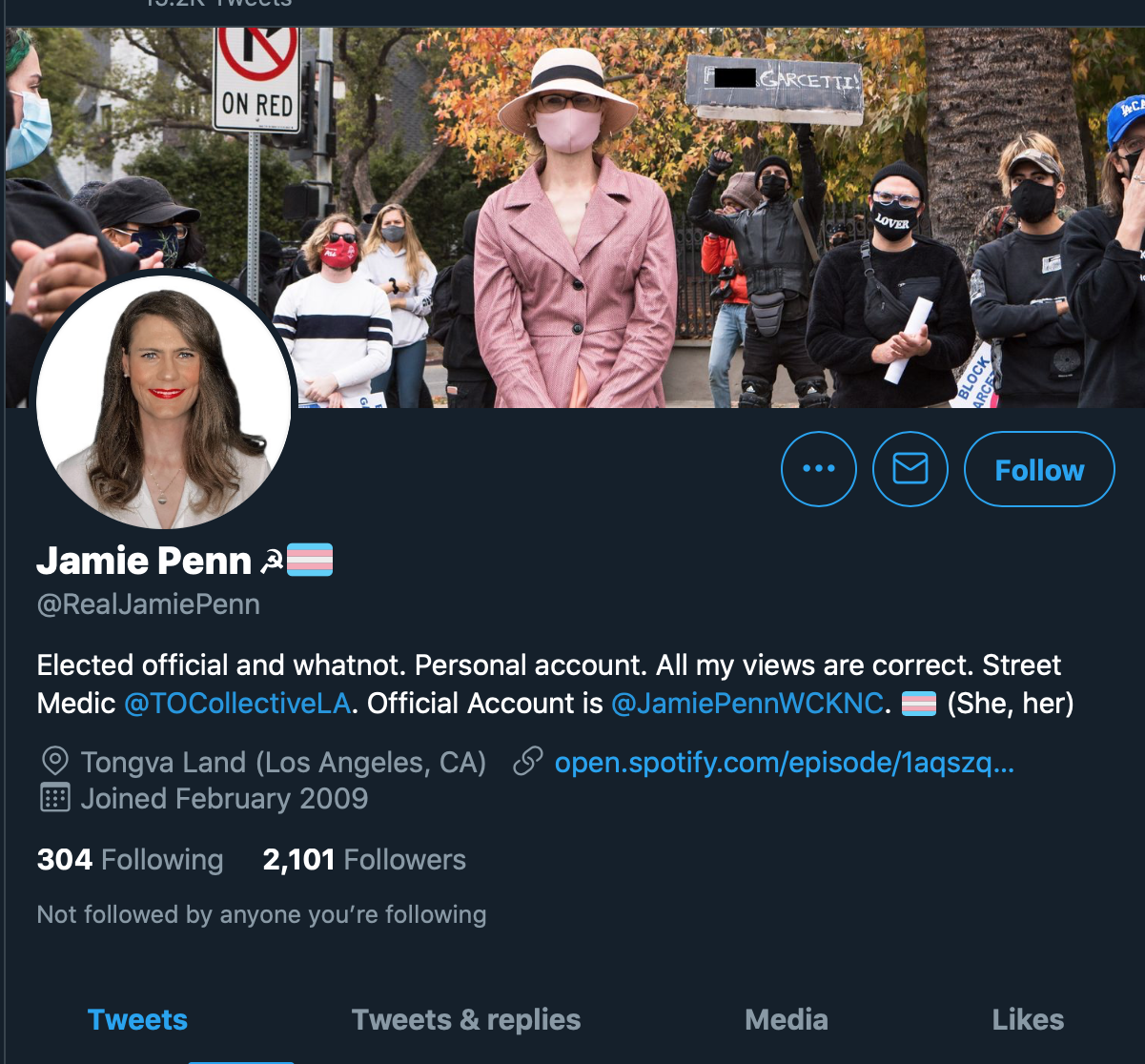The width and height of the screenshot is (1145, 1064).
Task: Switch to Tweets & replies tab
Action: [466, 1019]
